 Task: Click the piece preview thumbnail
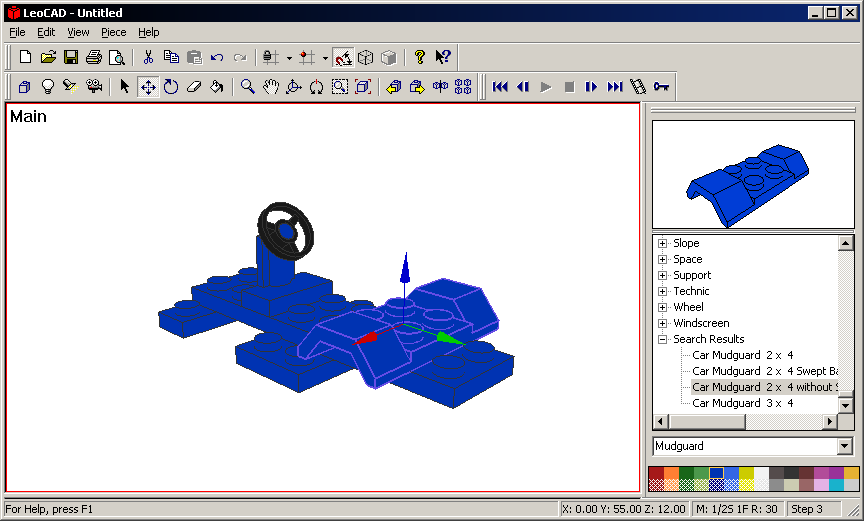coord(753,175)
